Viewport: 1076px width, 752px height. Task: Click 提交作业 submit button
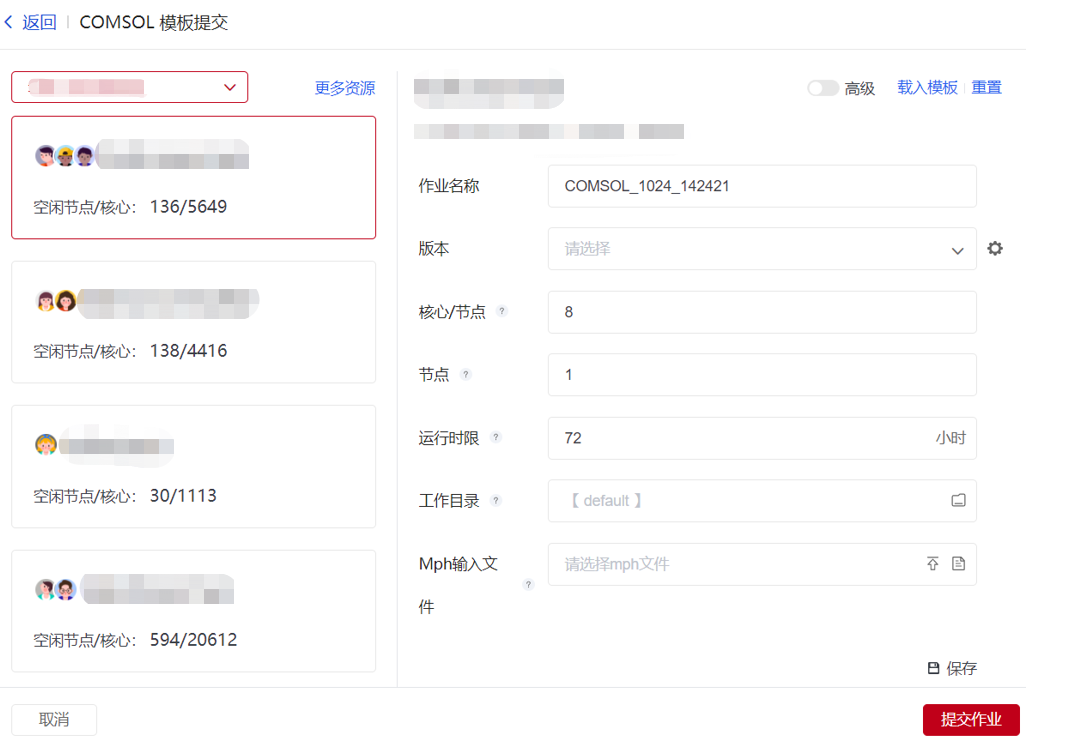(971, 719)
